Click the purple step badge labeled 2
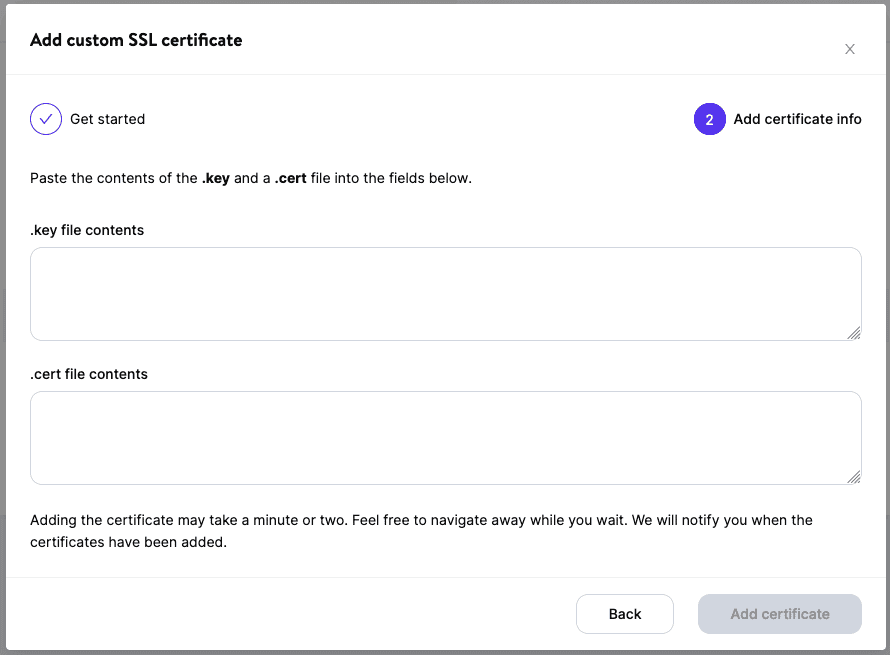 (709, 118)
